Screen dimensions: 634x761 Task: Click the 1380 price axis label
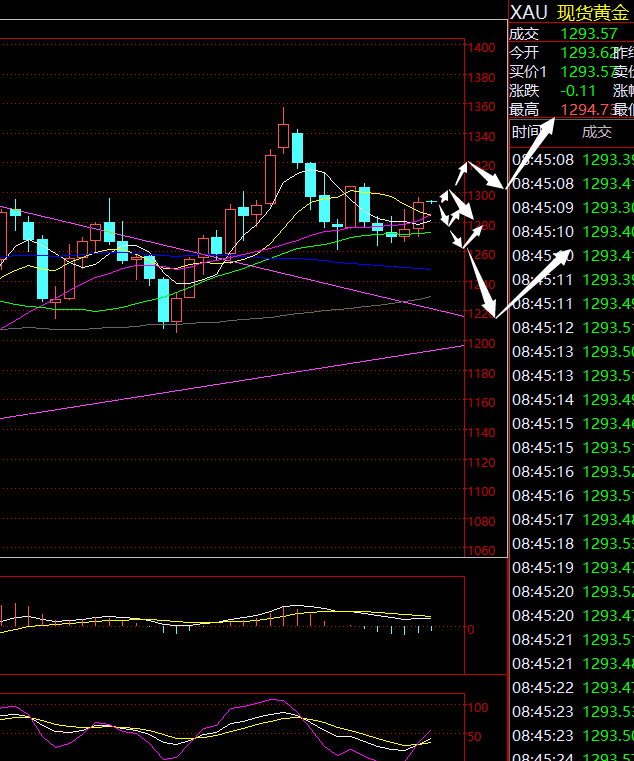pyautogui.click(x=481, y=78)
